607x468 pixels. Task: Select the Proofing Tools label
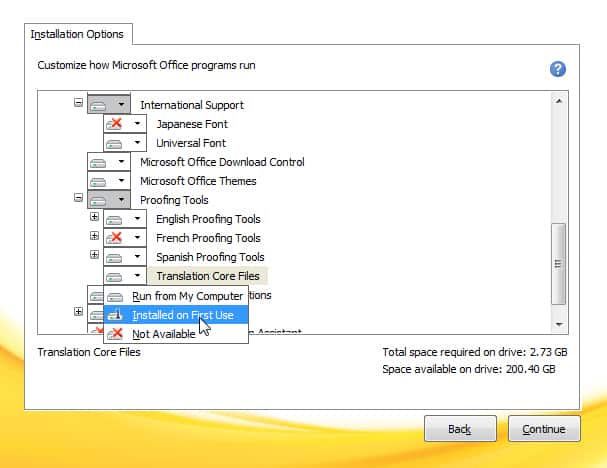pyautogui.click(x=174, y=200)
